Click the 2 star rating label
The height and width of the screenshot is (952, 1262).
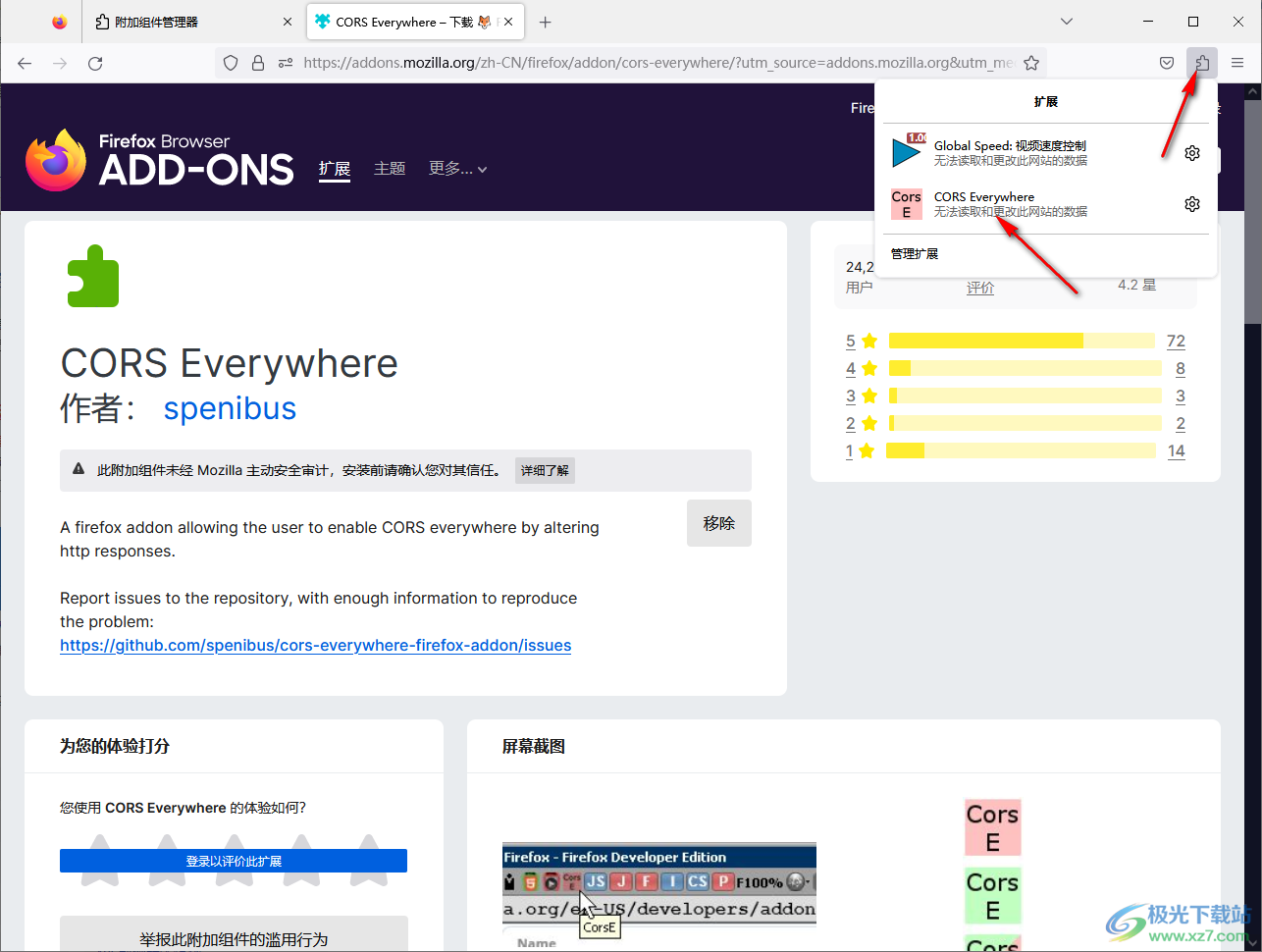point(851,423)
